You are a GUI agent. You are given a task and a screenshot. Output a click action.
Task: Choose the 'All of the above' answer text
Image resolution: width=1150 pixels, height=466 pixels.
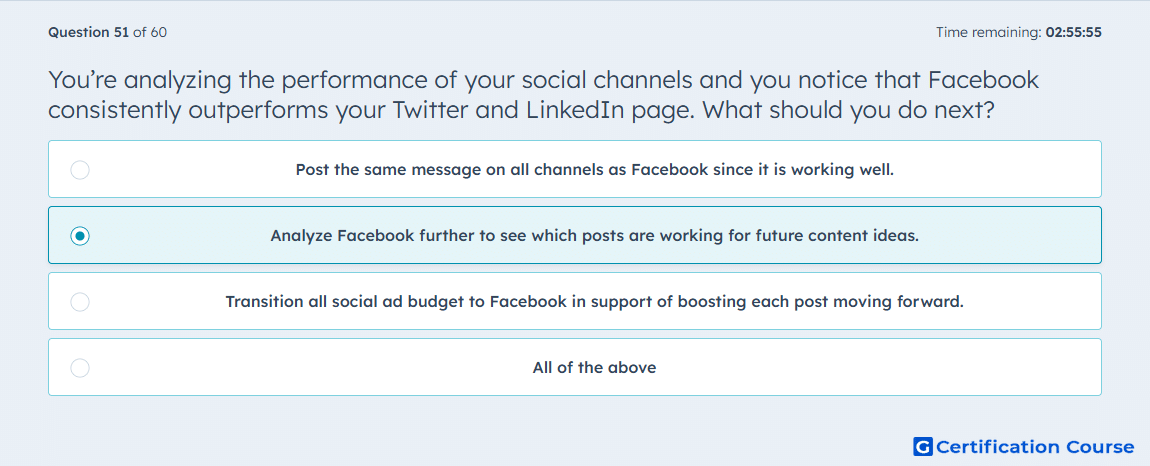tap(595, 368)
